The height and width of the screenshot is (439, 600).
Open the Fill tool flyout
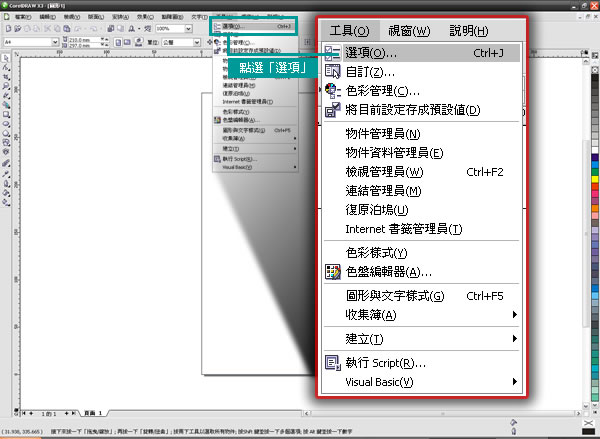click(x=6, y=193)
